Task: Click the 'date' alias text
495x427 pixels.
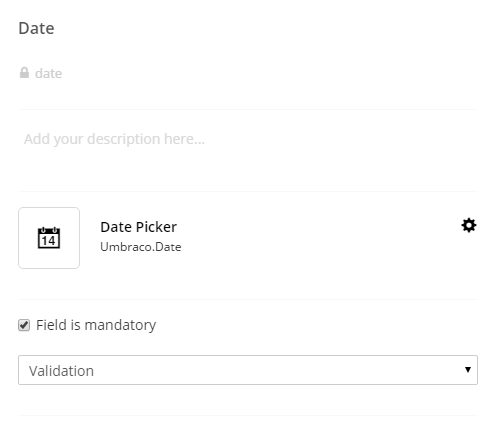Action: [x=48, y=73]
